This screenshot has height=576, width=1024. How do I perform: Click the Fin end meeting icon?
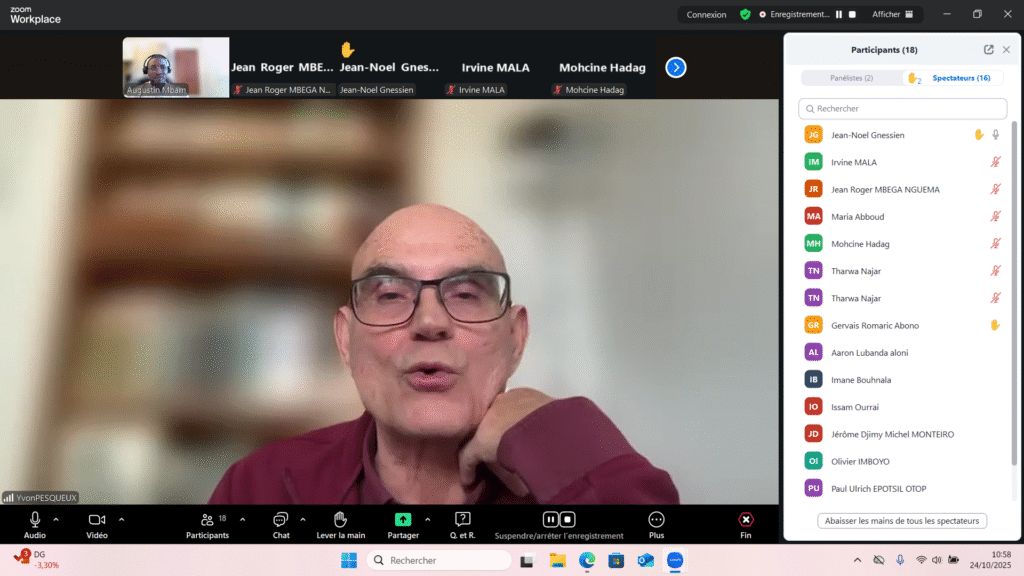[x=745, y=520]
